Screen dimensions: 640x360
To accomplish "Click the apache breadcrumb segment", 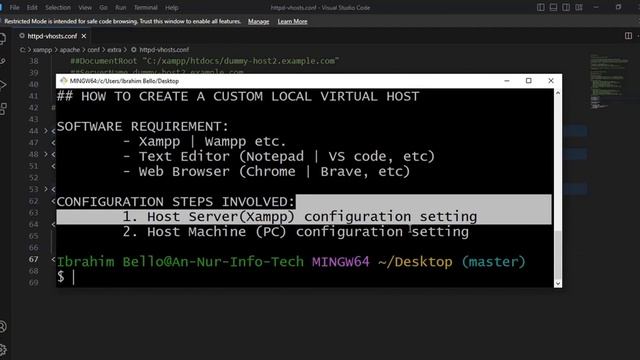I will pos(70,50).
